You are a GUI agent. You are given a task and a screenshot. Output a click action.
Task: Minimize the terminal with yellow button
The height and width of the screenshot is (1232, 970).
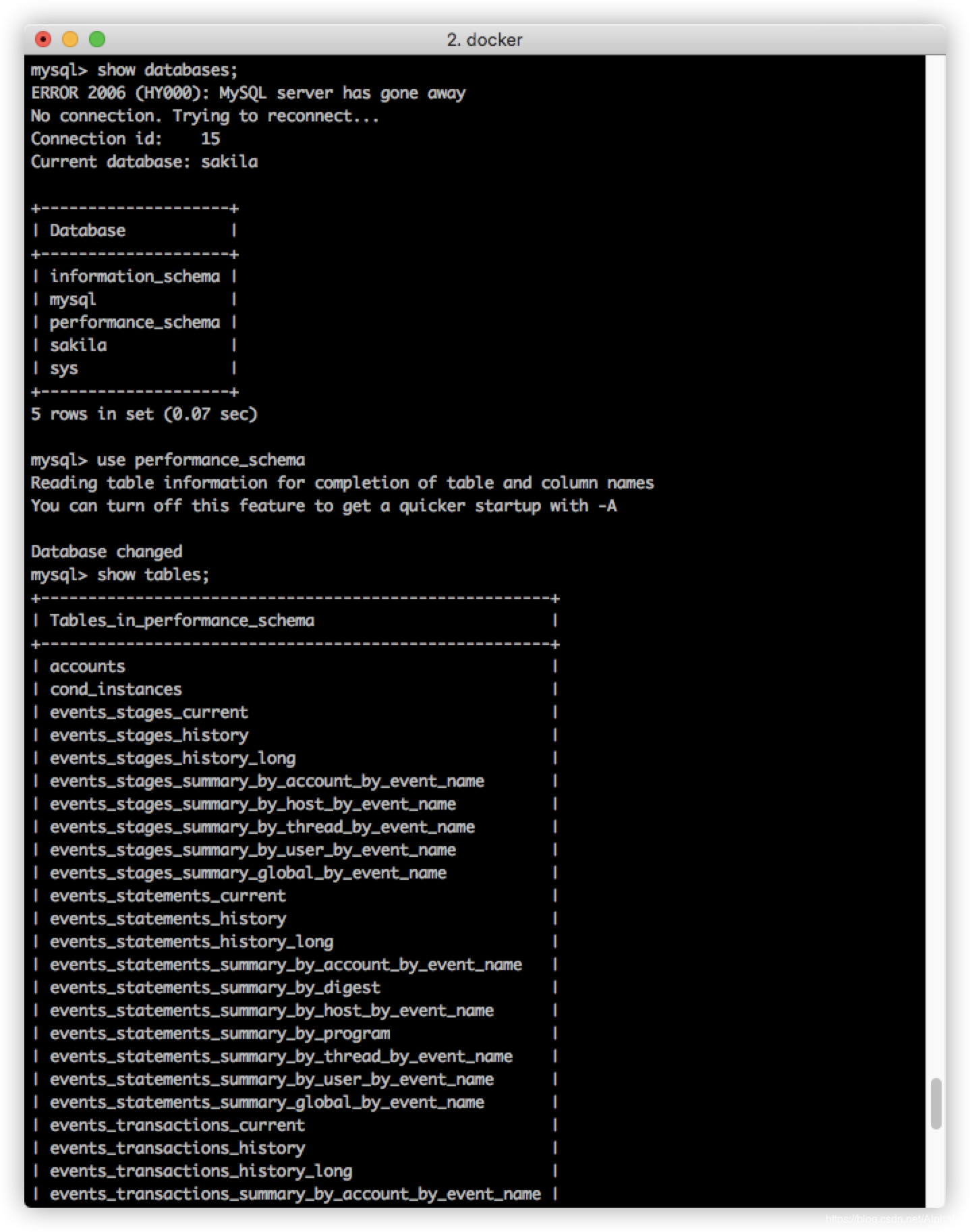pyautogui.click(x=70, y=39)
